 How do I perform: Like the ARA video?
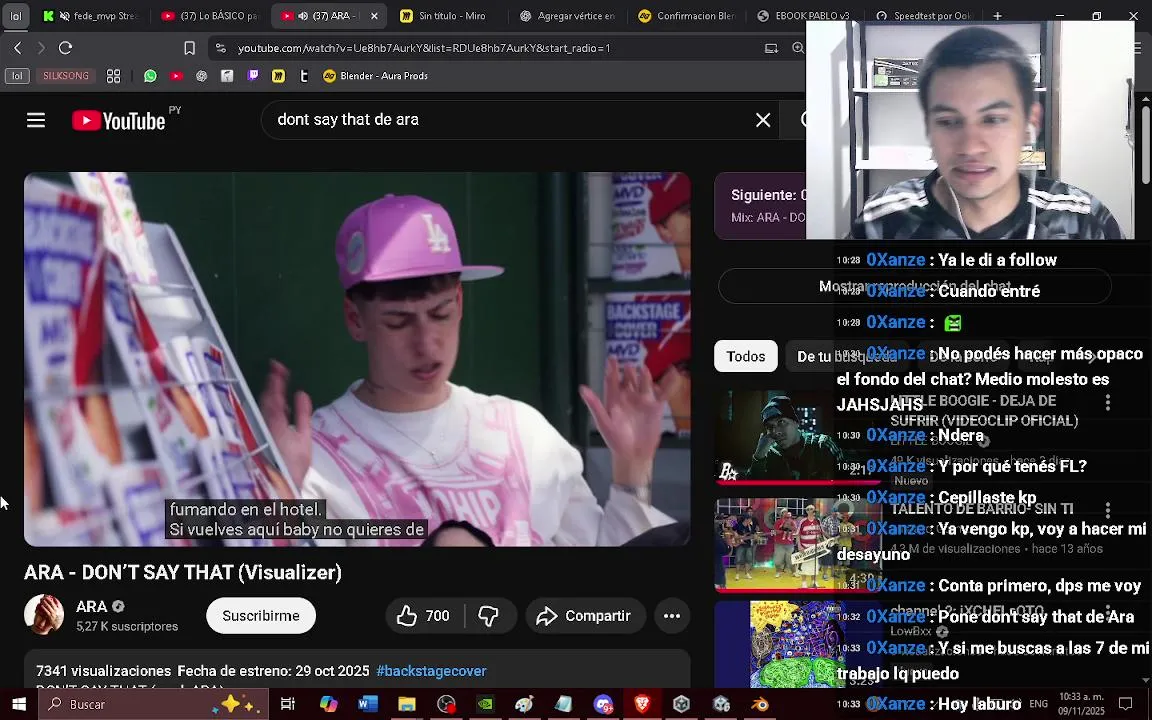[424, 616]
